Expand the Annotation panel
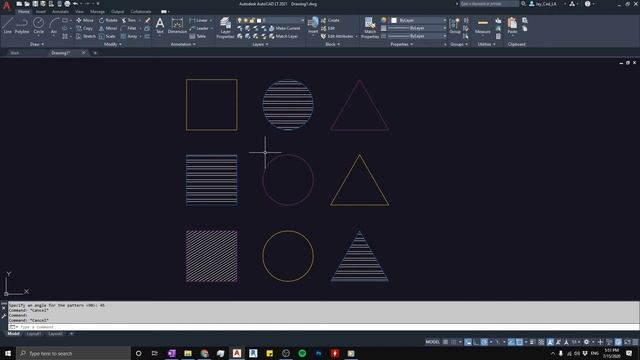This screenshot has height=360, width=640. pyautogui.click(x=183, y=44)
